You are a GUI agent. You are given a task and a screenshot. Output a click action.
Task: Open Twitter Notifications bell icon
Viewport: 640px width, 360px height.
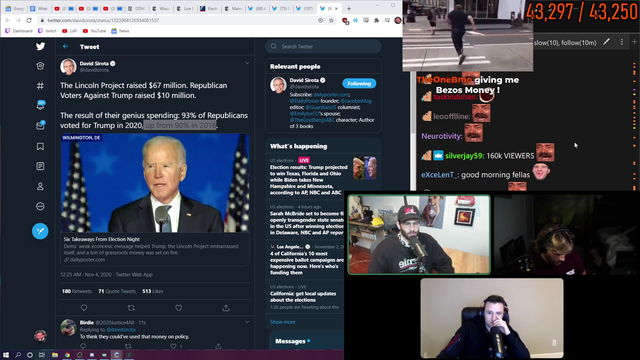click(40, 105)
